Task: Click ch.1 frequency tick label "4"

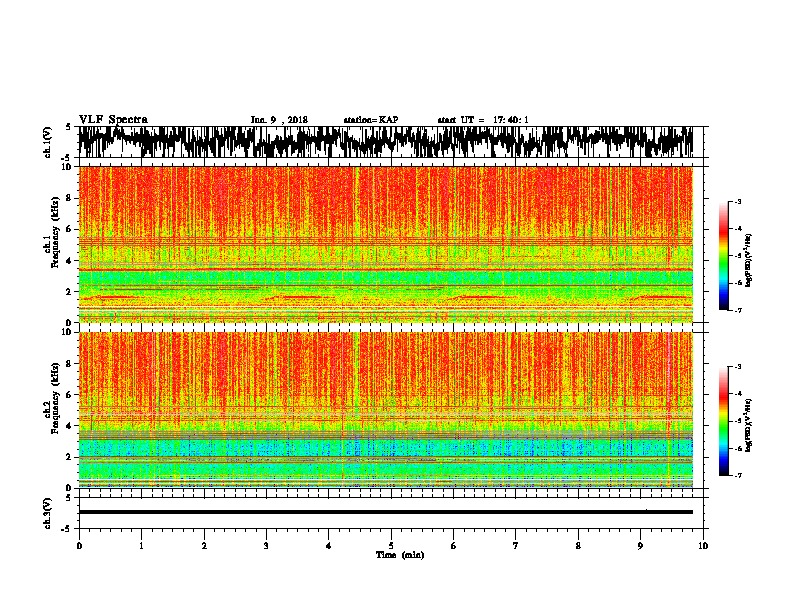Action: [71, 261]
